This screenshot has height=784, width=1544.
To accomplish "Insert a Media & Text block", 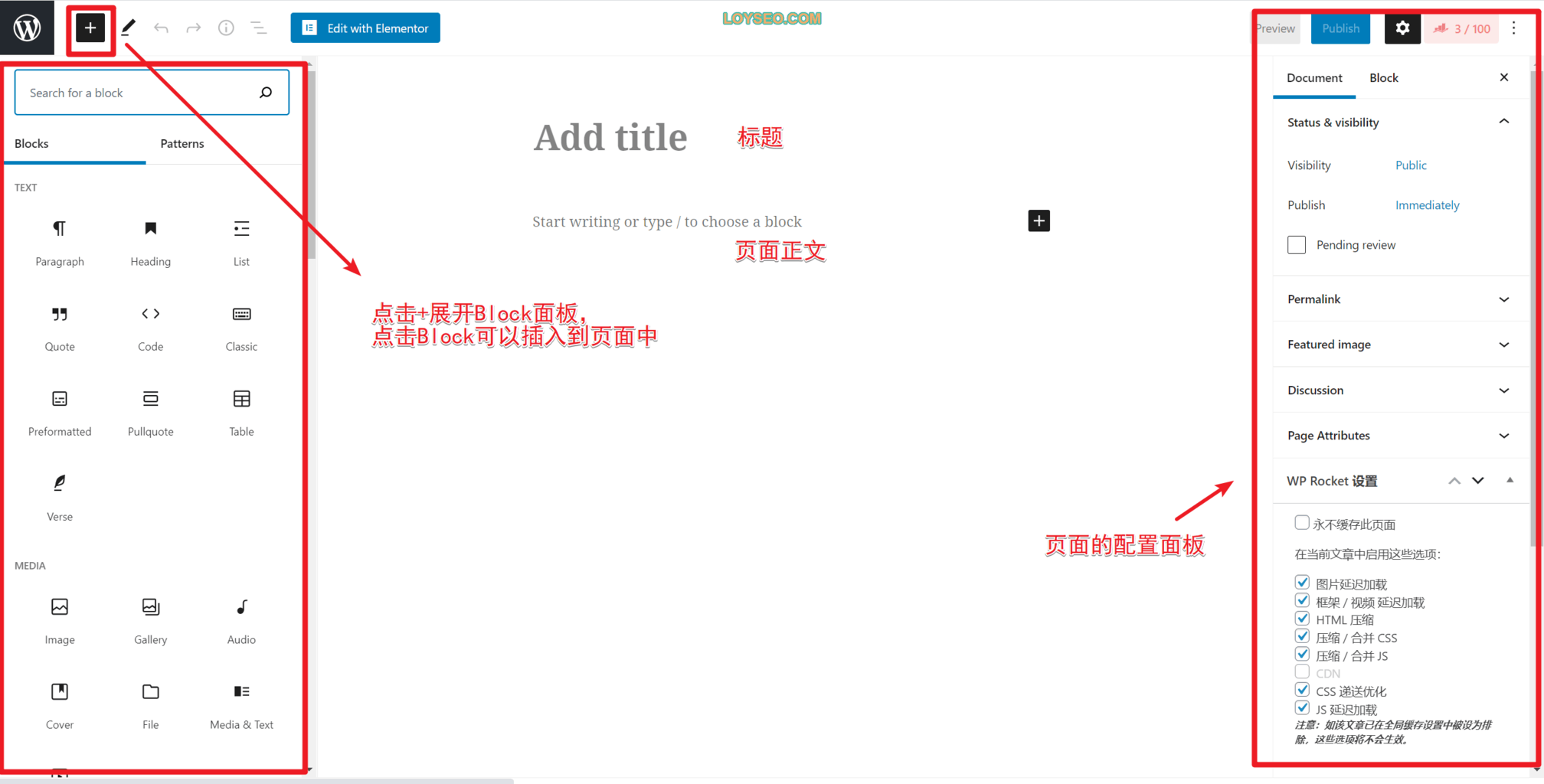I will tap(241, 706).
